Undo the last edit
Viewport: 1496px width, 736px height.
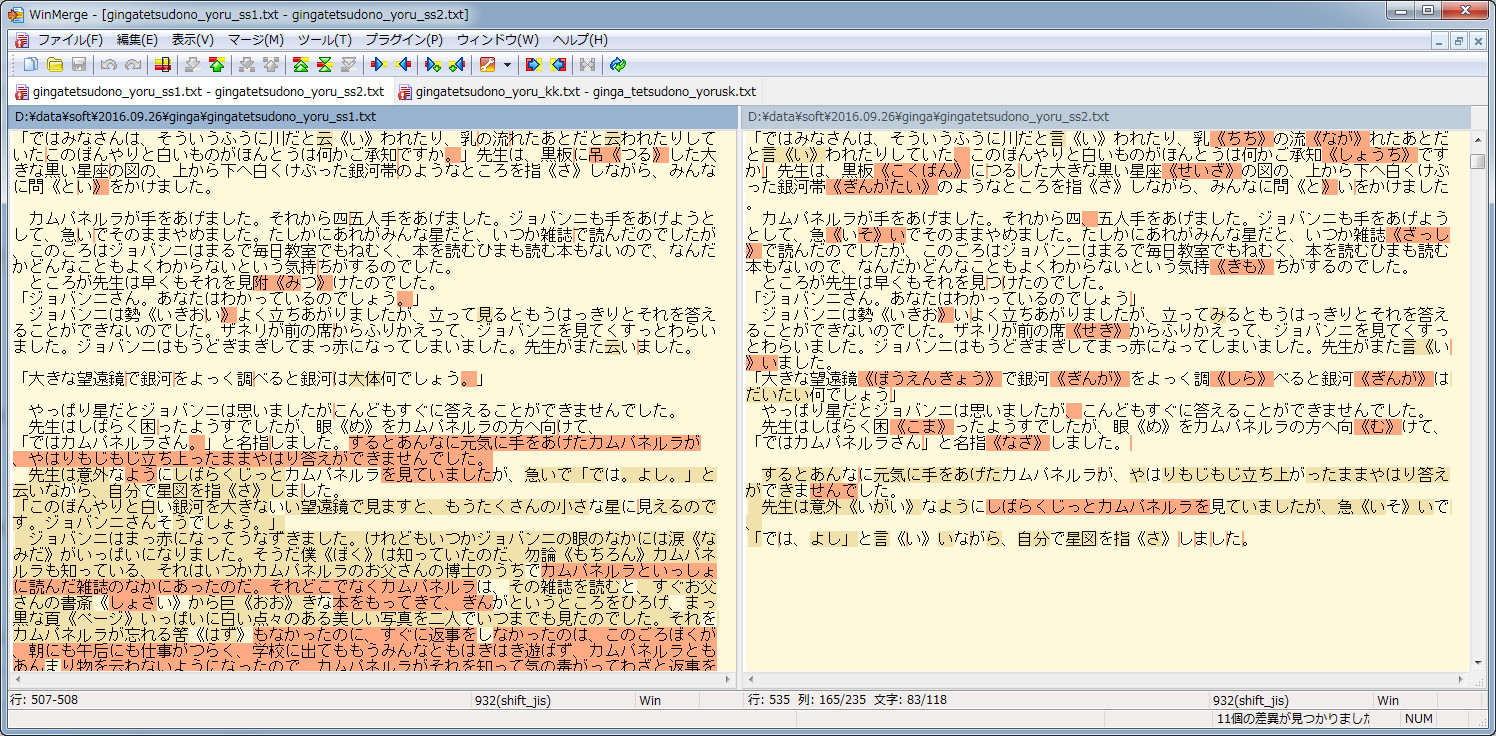[x=109, y=64]
